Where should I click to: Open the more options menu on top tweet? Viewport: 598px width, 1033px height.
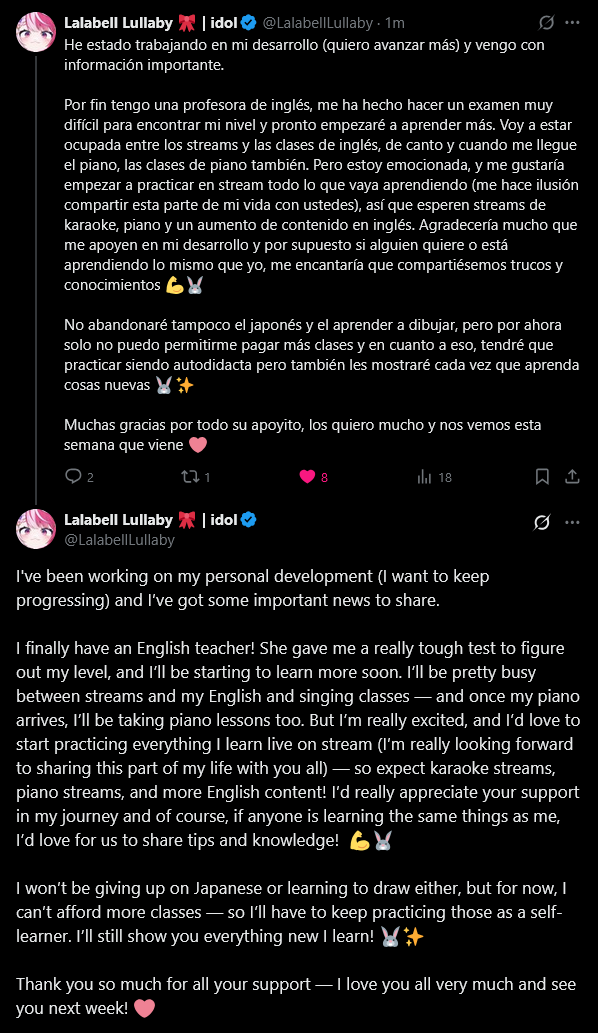[572, 22]
